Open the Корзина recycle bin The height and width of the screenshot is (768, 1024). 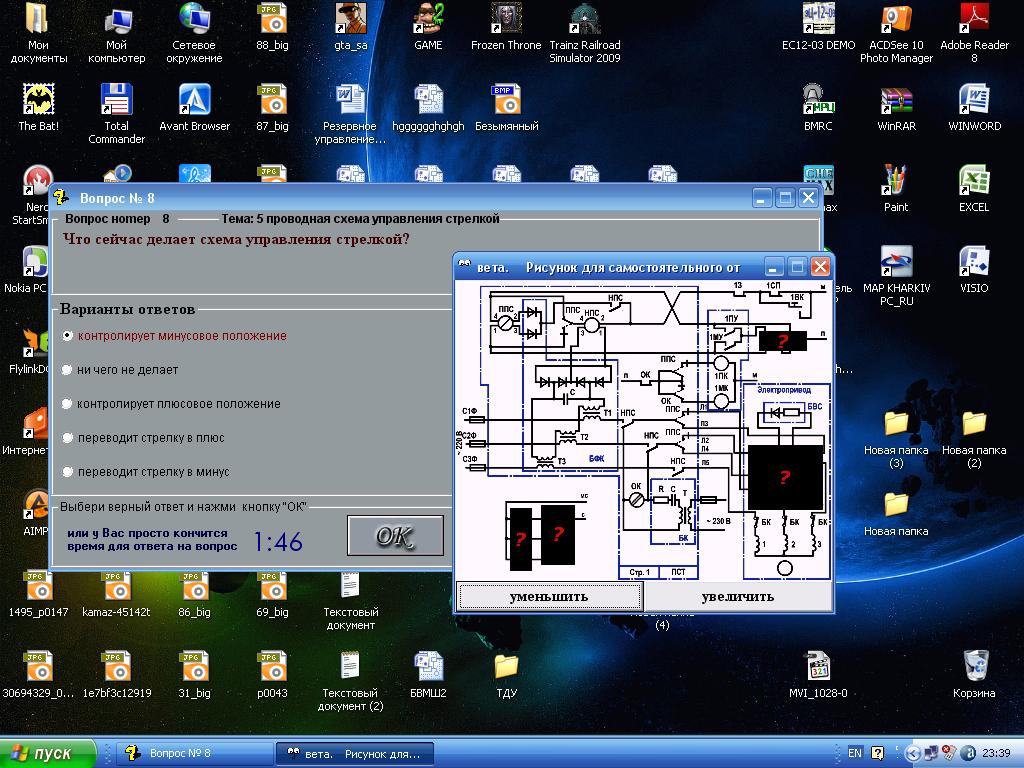974,666
